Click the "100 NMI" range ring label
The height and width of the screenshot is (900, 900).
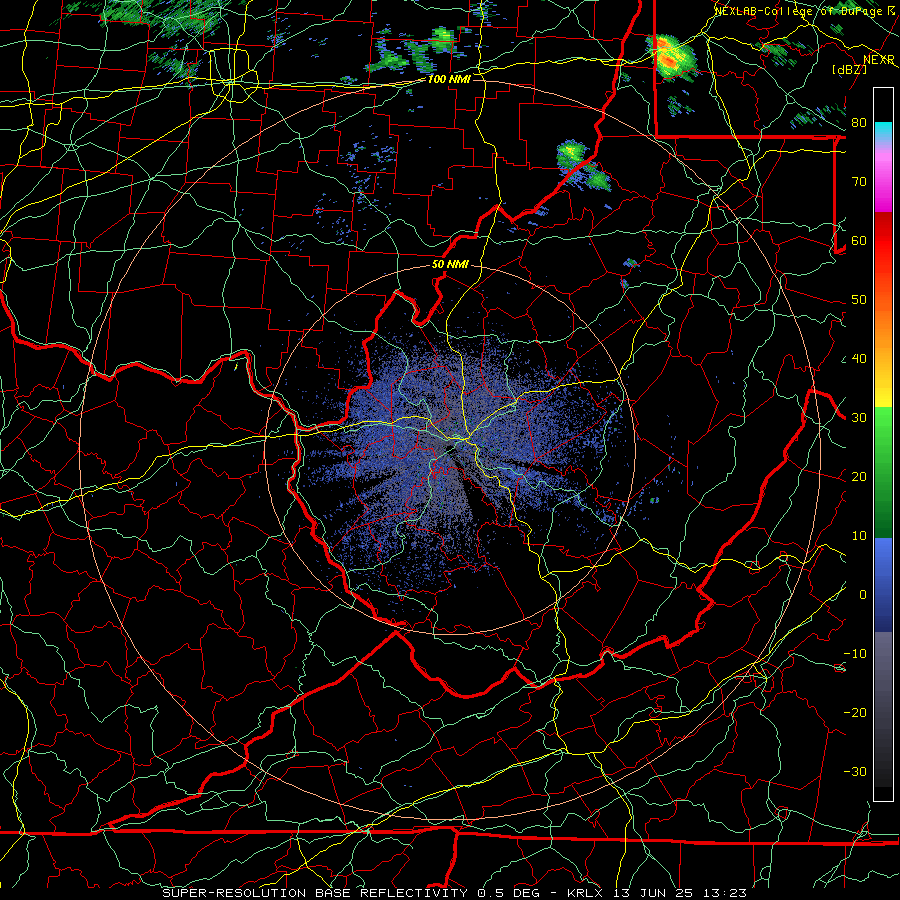pyautogui.click(x=449, y=79)
